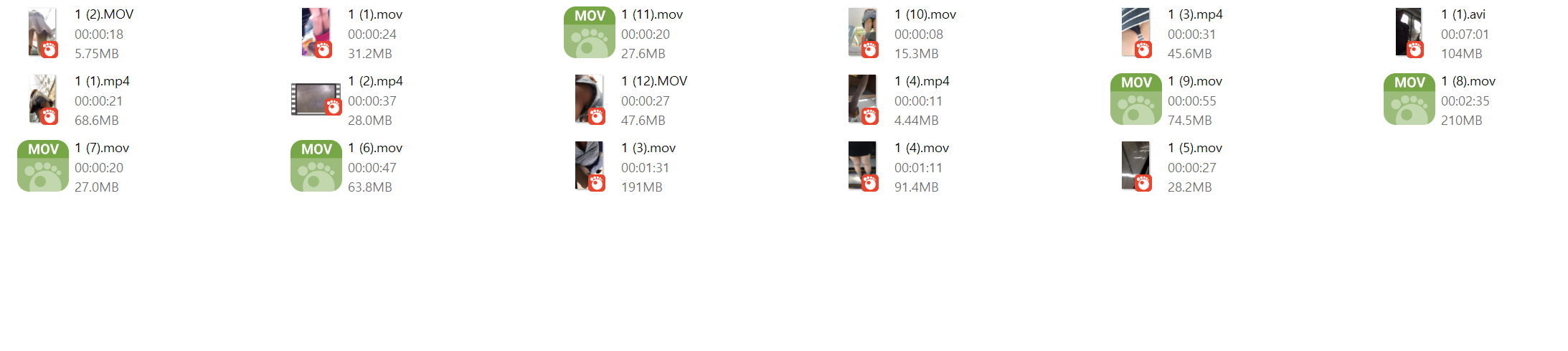Select the MOV icon for 1 (6).mov

coord(316,166)
